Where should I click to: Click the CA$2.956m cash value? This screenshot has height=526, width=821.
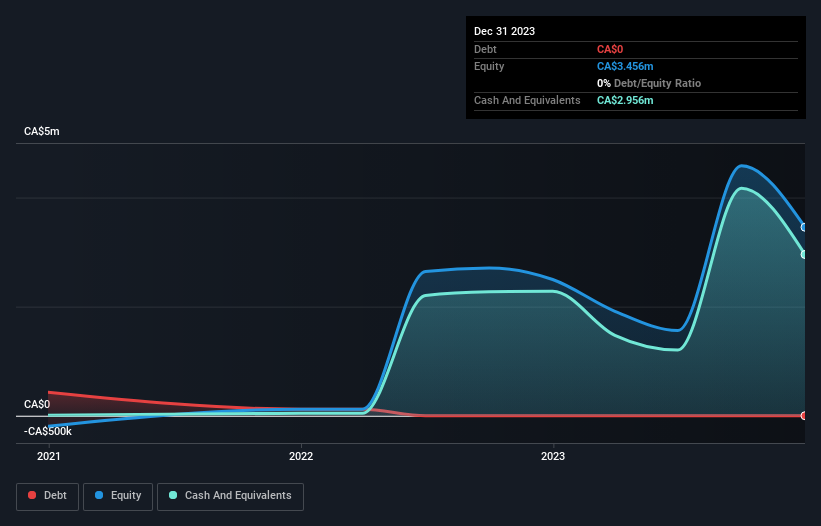click(x=625, y=100)
